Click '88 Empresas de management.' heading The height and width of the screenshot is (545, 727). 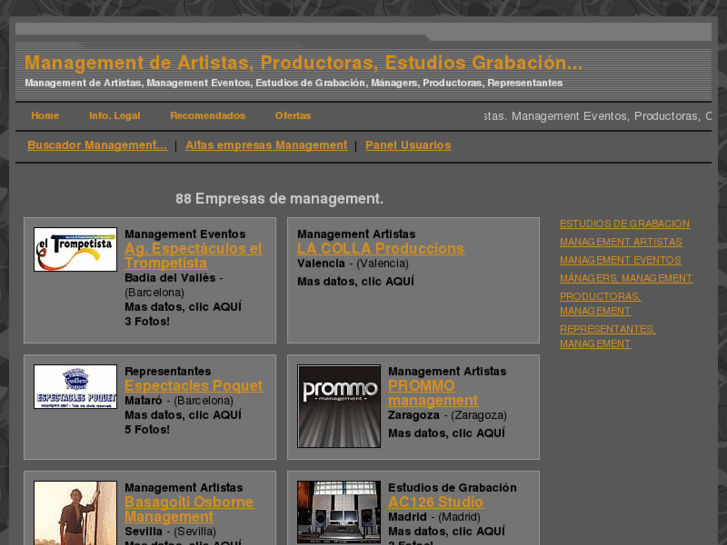280,199
